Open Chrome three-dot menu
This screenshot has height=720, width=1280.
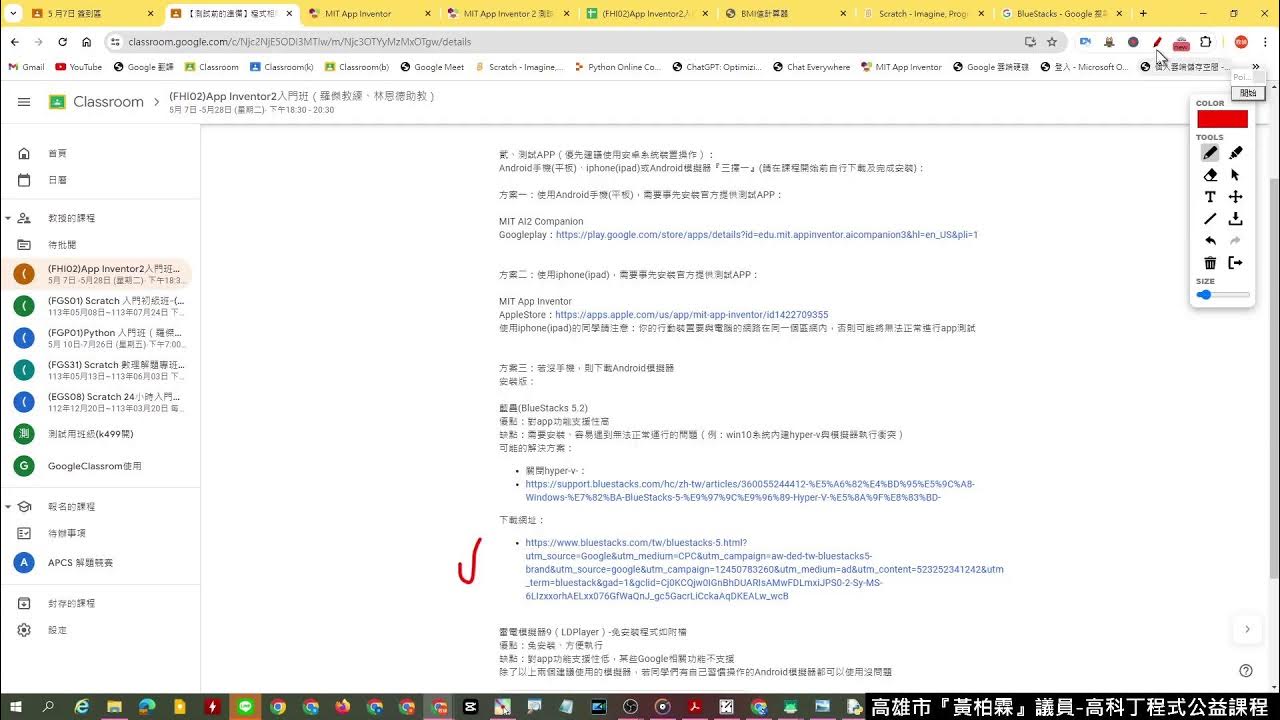click(1266, 42)
